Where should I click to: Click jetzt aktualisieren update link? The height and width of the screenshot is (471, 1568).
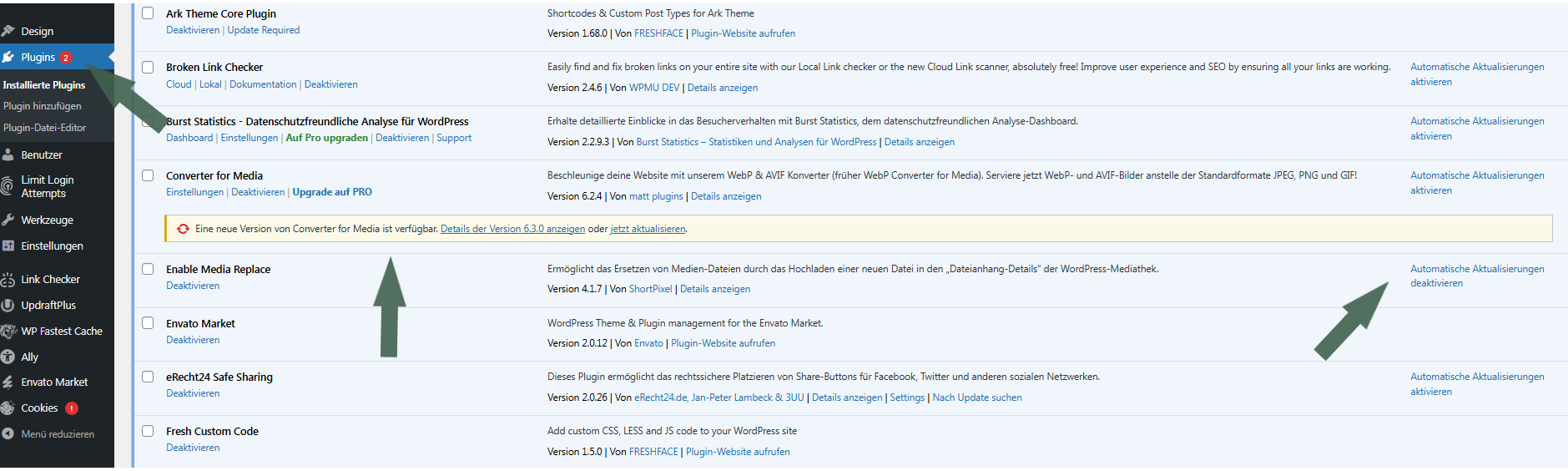click(648, 229)
